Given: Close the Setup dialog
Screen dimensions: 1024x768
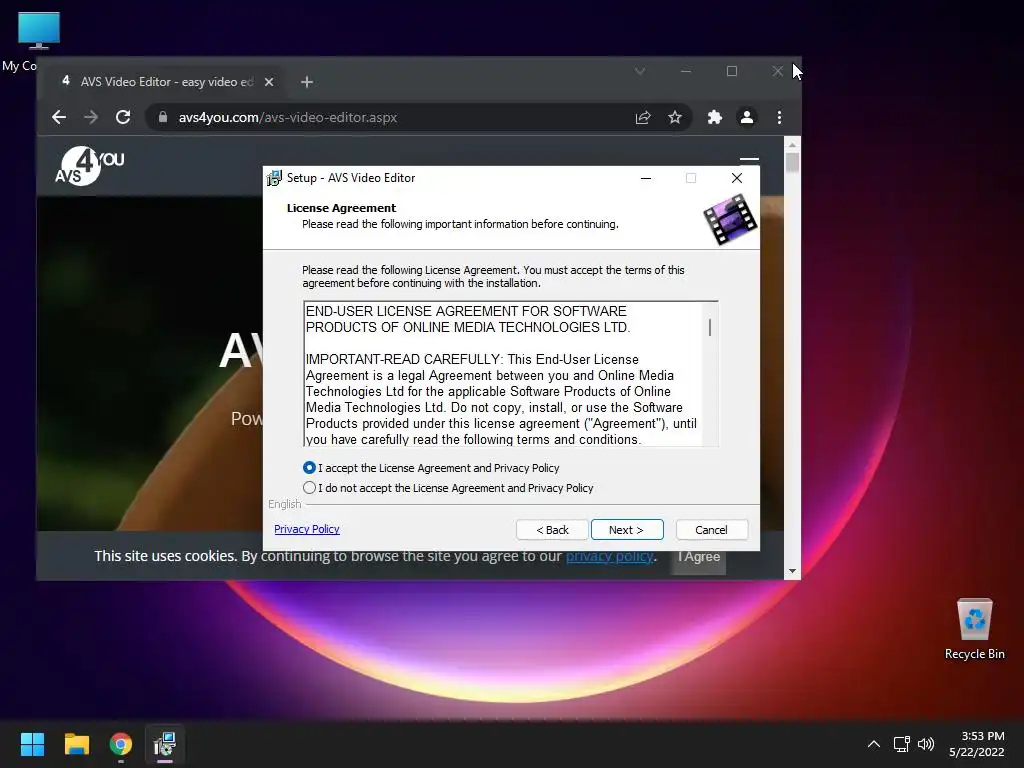Looking at the screenshot, I should (737, 178).
